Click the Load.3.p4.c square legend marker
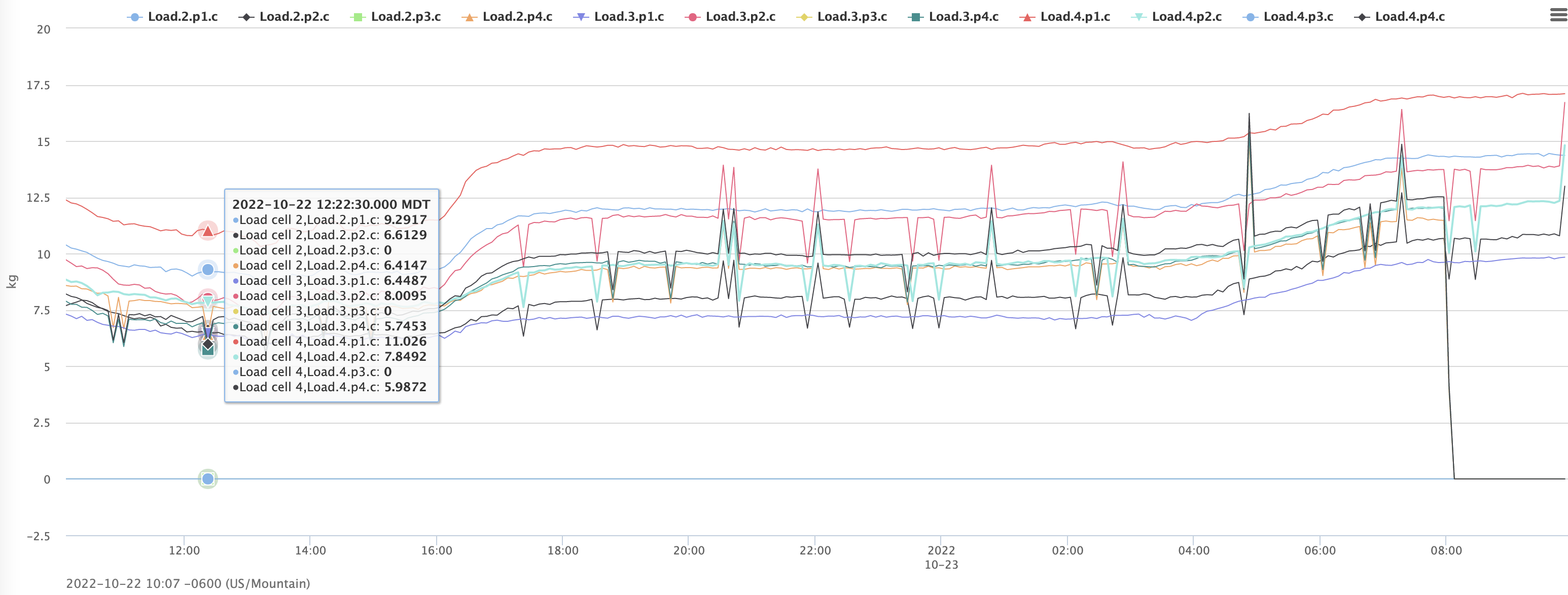 915,17
